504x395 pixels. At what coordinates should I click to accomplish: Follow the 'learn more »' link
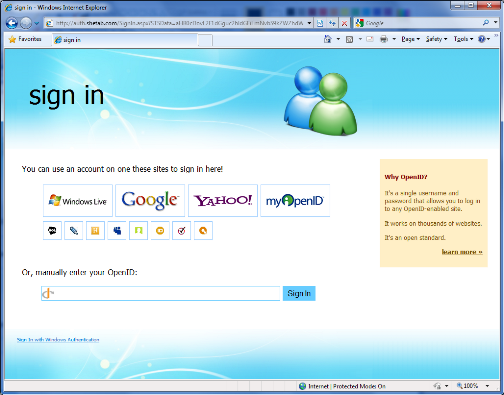pos(462,252)
